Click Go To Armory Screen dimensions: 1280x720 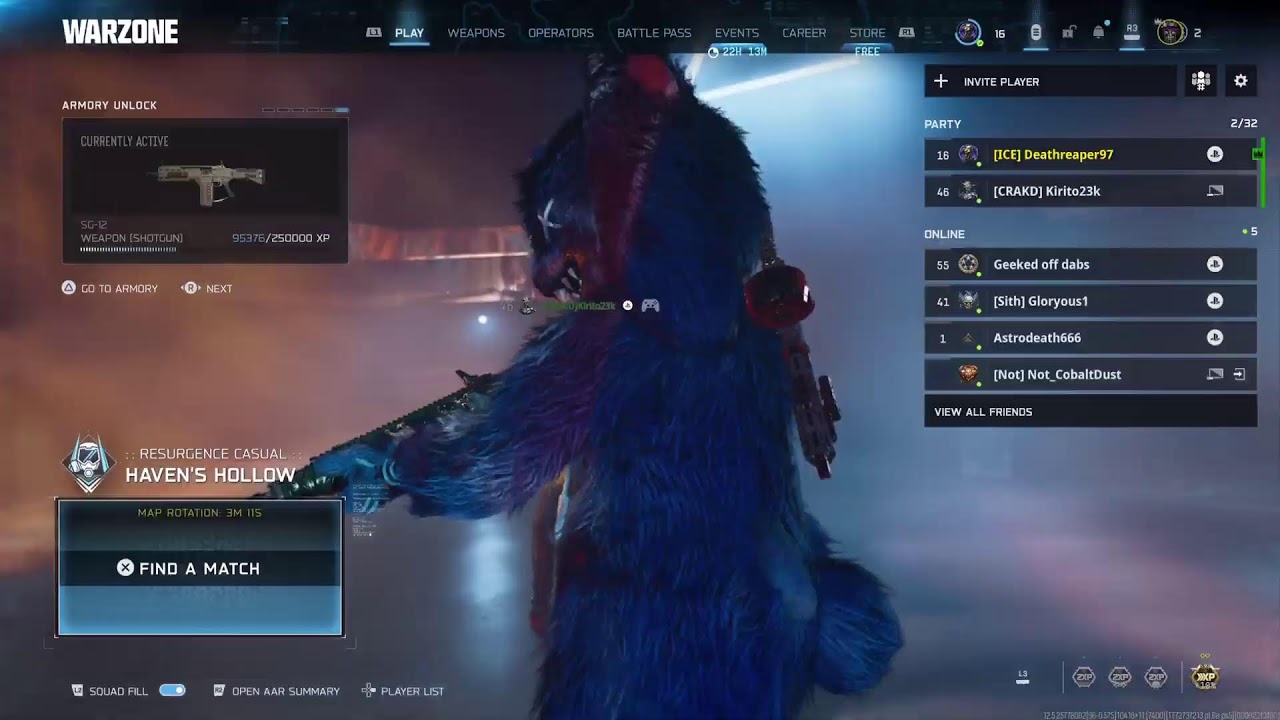(119, 289)
